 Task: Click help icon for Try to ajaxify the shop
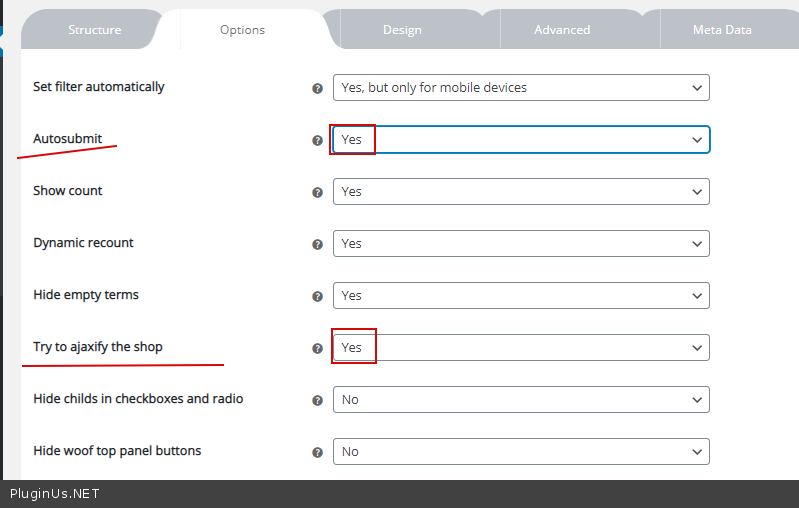(x=318, y=348)
